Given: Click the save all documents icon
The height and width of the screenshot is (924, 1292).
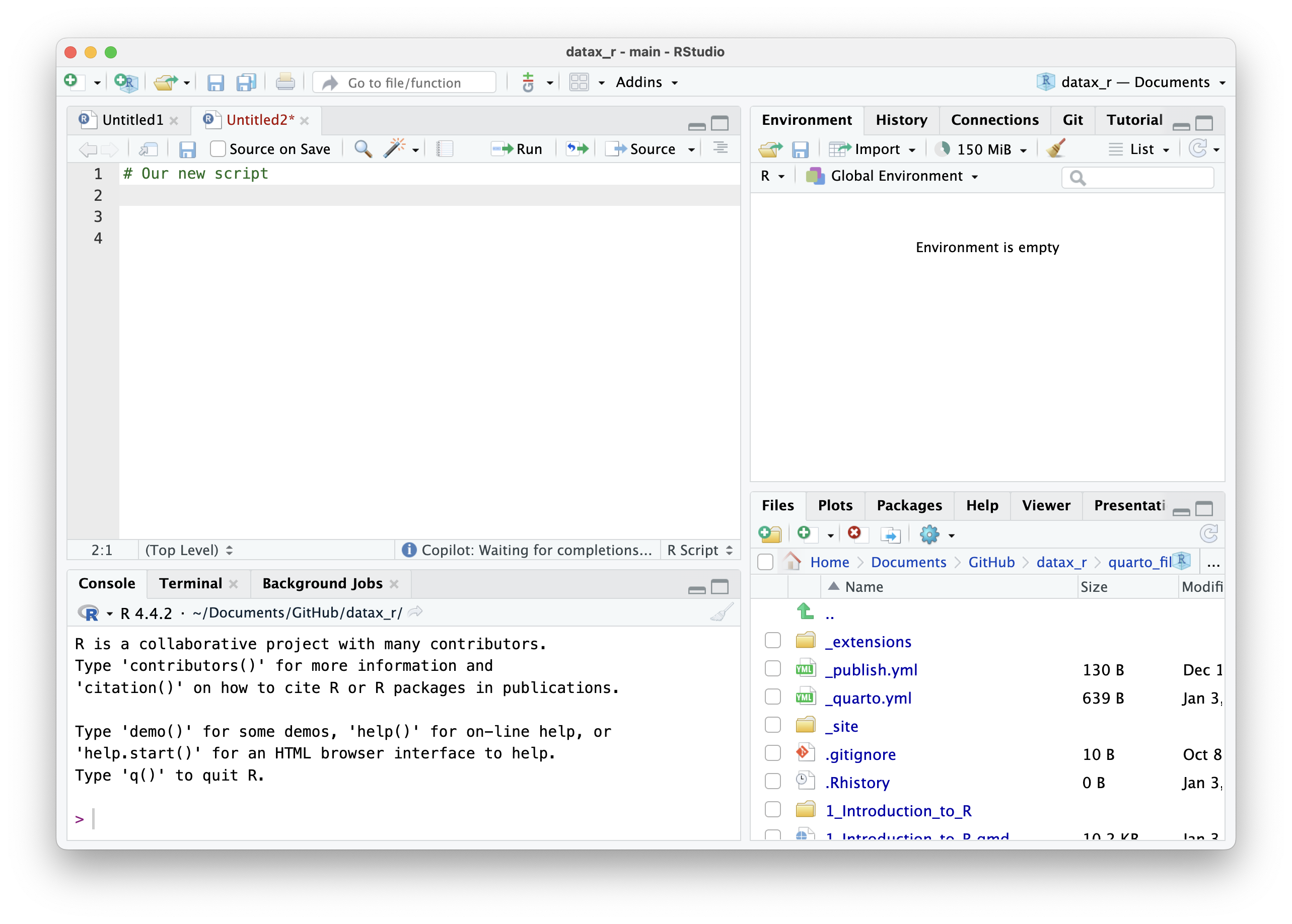Looking at the screenshot, I should pos(246,83).
